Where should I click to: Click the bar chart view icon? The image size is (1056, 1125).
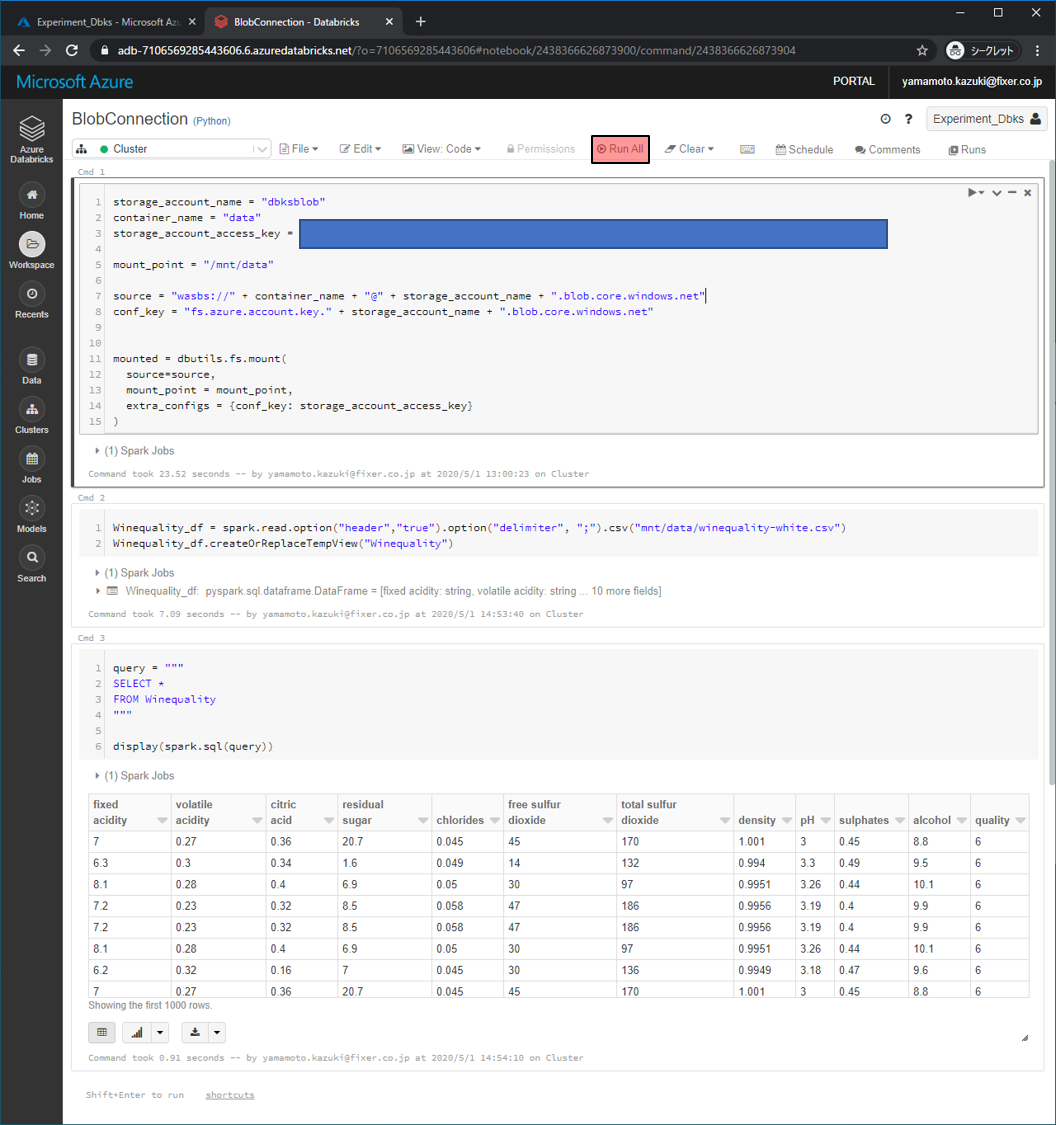[138, 1032]
